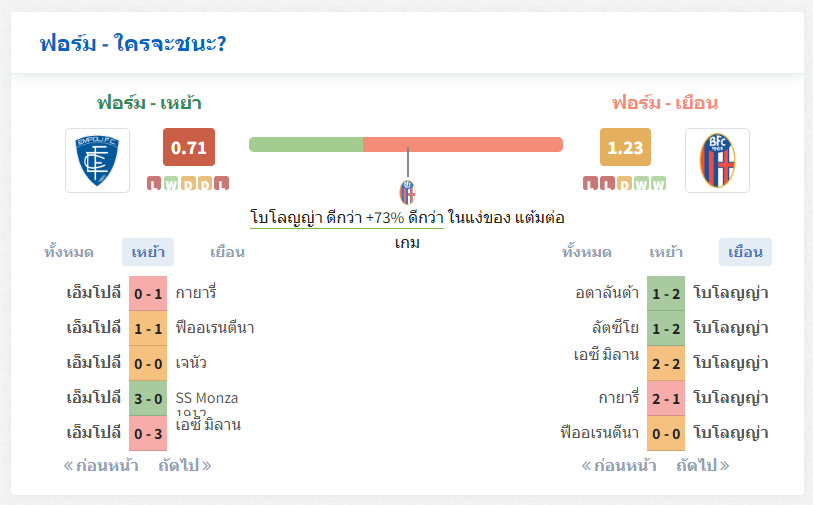This screenshot has width=813, height=505.
Task: Select left เหย้า tab for Empoli
Action: 148,252
